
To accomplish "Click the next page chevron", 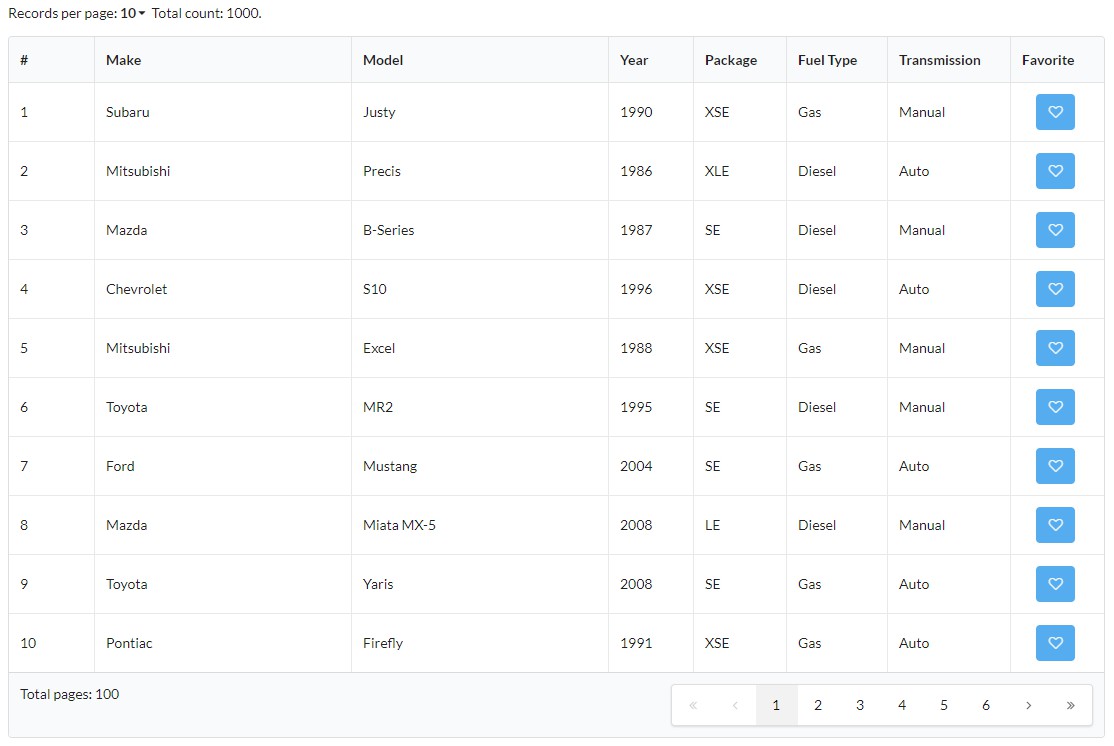I will click(1028, 705).
